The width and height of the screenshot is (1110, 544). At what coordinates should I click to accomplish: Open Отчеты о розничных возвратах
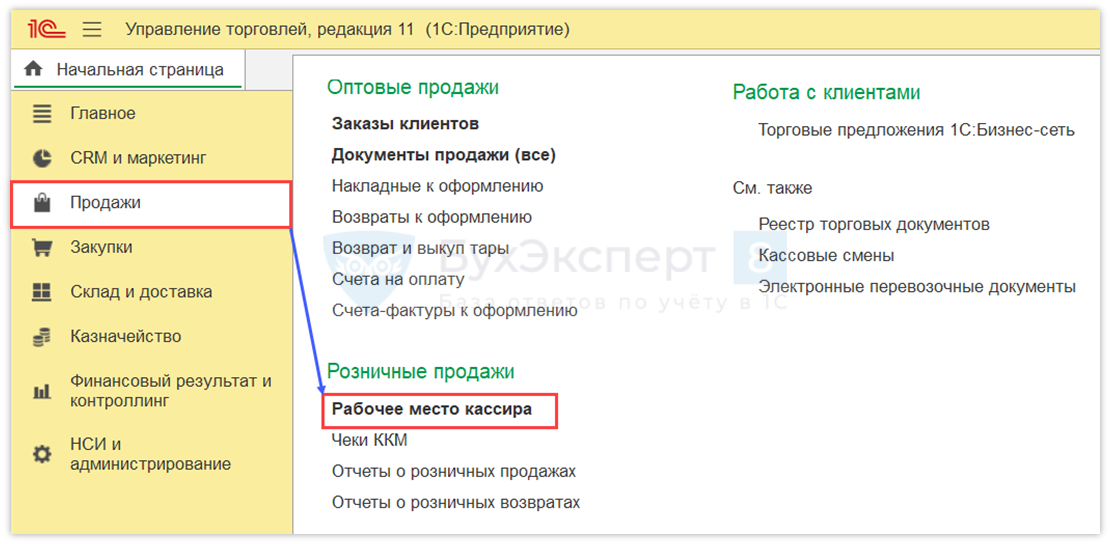tap(456, 503)
